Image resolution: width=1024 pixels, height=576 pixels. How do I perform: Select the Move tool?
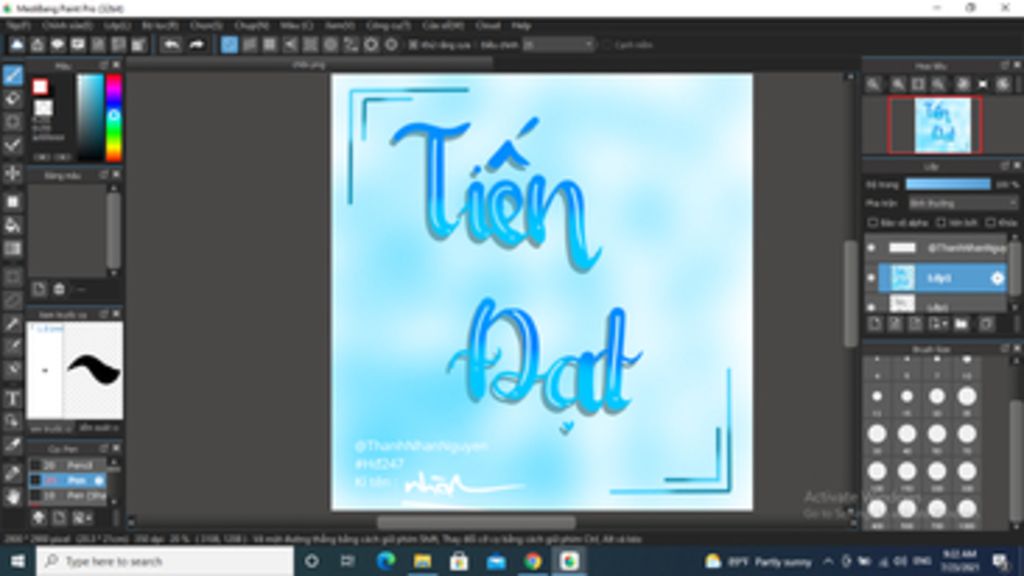(x=12, y=174)
